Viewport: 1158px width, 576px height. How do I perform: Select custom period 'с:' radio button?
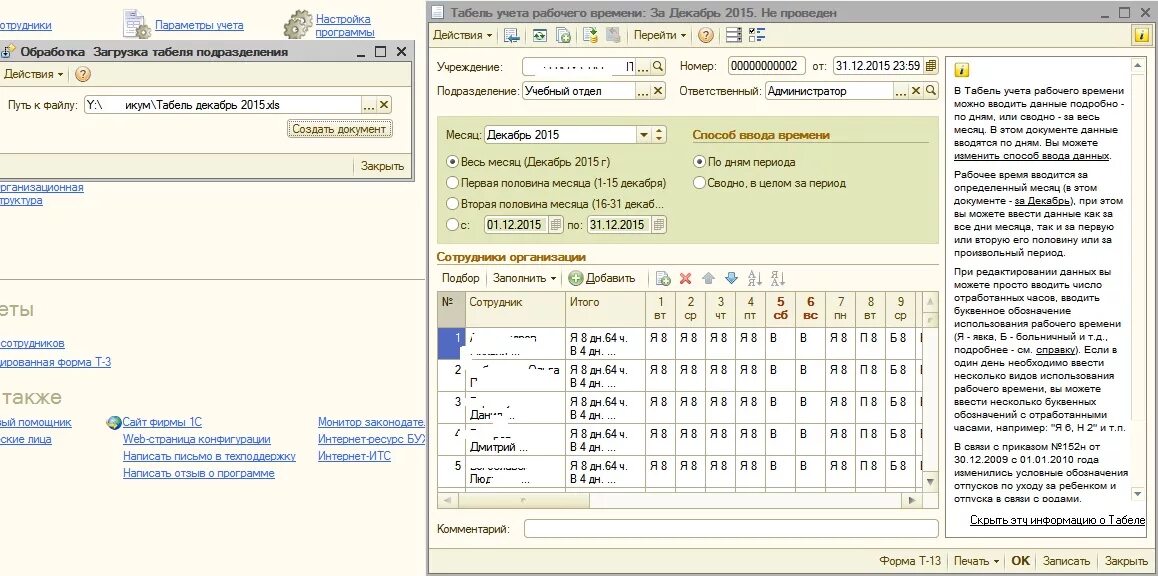[x=452, y=224]
